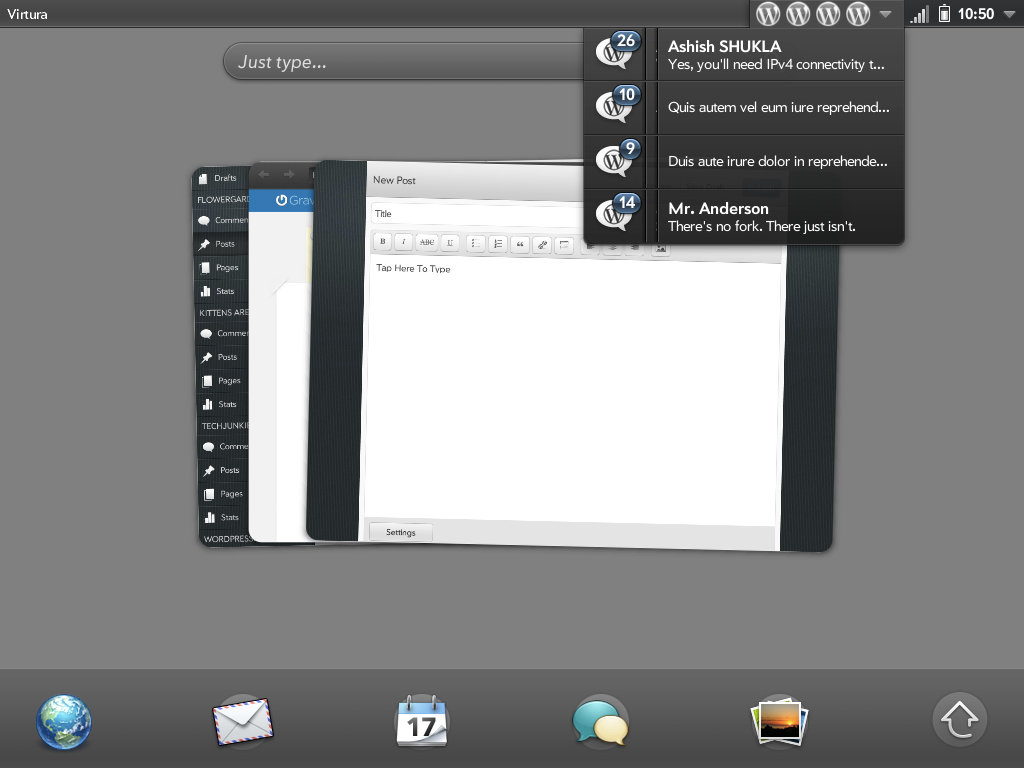Collapse the notifications dropdown arrow beside WordPress icons
Image resolution: width=1024 pixels, height=768 pixels.
point(886,14)
